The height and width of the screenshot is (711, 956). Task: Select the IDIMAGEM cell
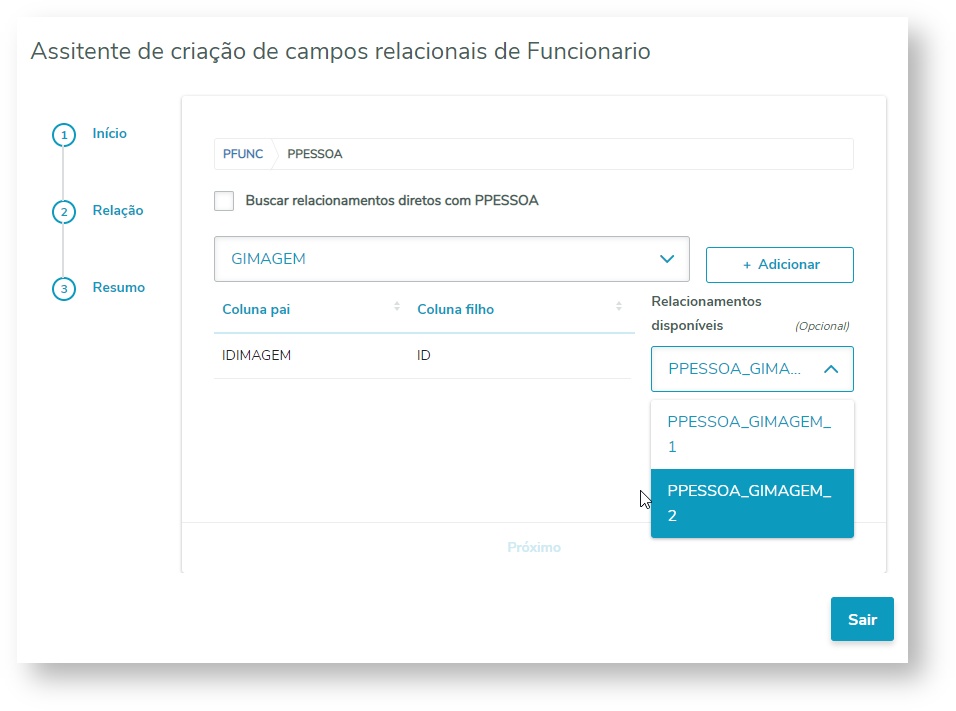[x=256, y=355]
